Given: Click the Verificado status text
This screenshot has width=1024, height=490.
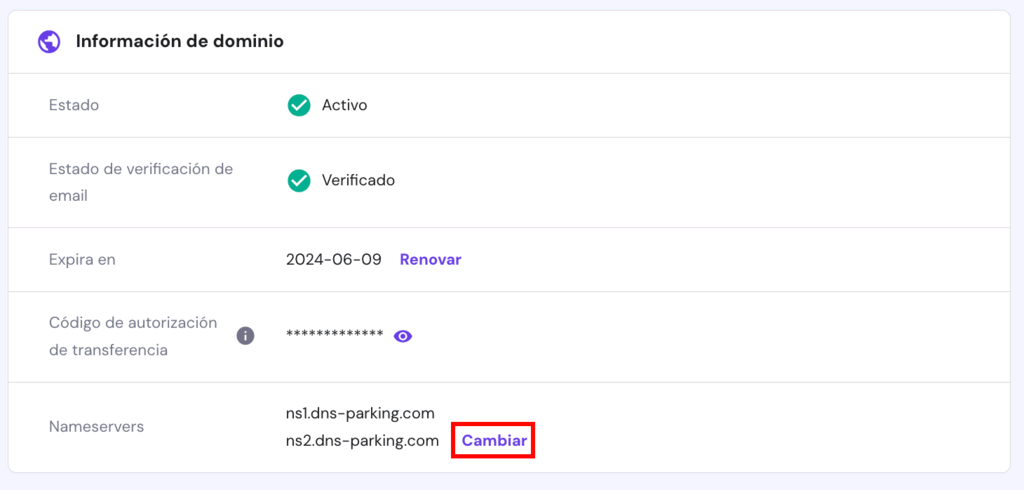Looking at the screenshot, I should coord(358,181).
